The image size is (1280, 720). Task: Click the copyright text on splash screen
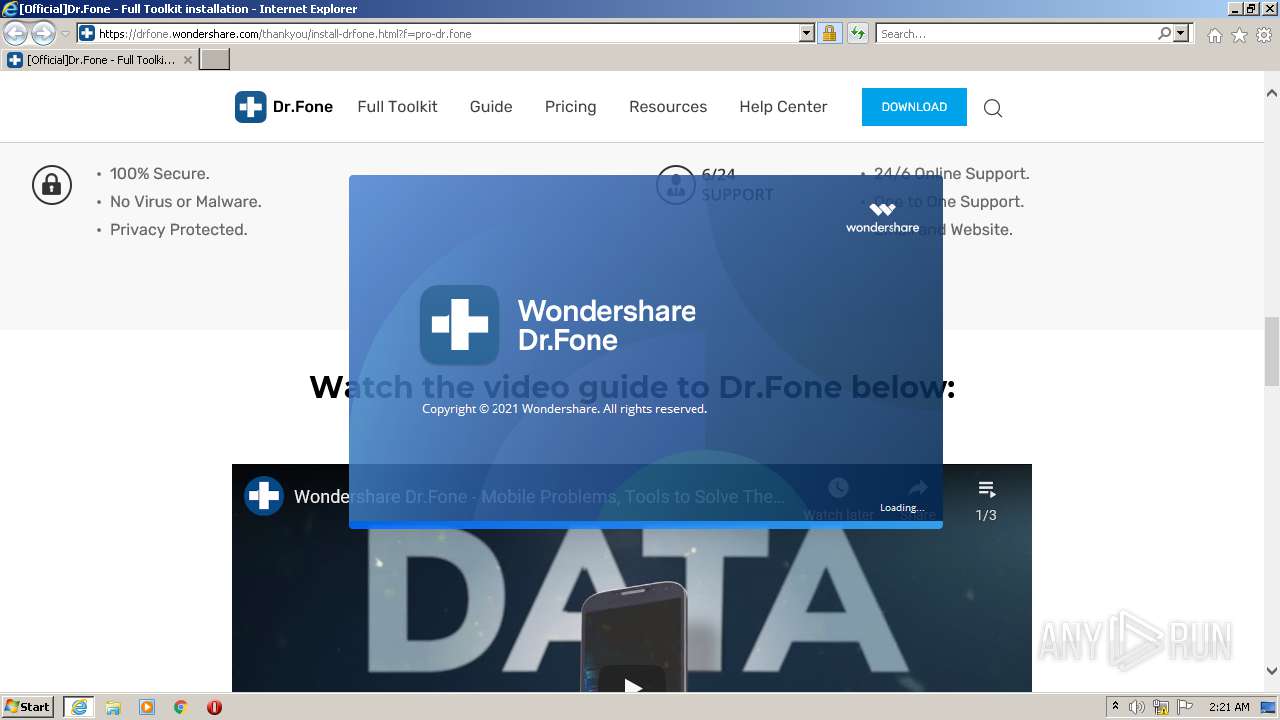click(564, 409)
